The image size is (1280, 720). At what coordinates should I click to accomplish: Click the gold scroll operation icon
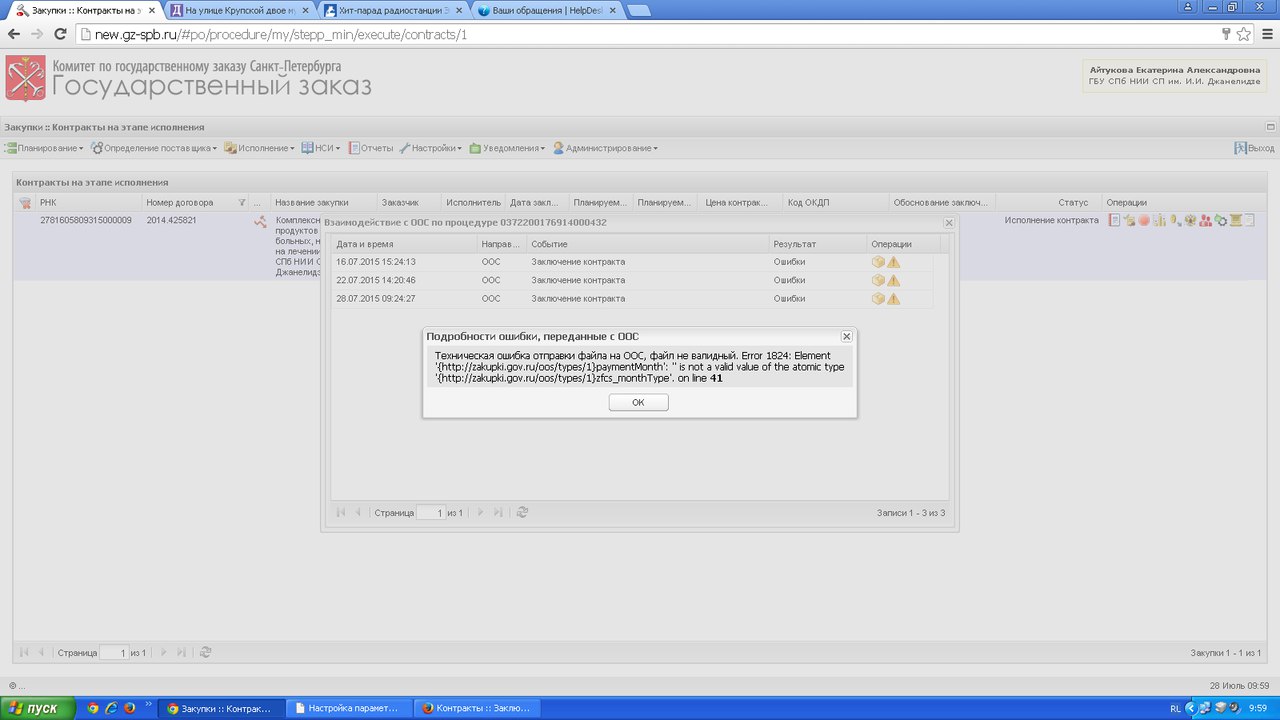click(x=1236, y=220)
